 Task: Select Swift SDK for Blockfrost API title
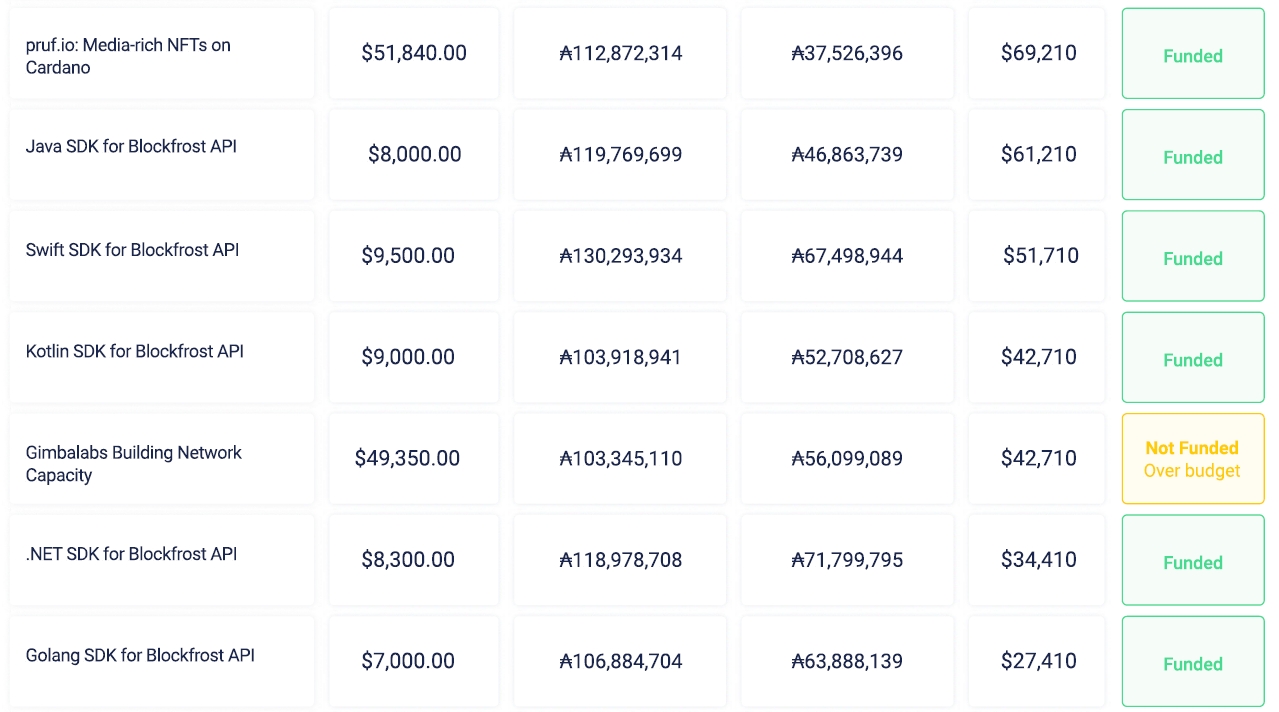click(x=132, y=250)
